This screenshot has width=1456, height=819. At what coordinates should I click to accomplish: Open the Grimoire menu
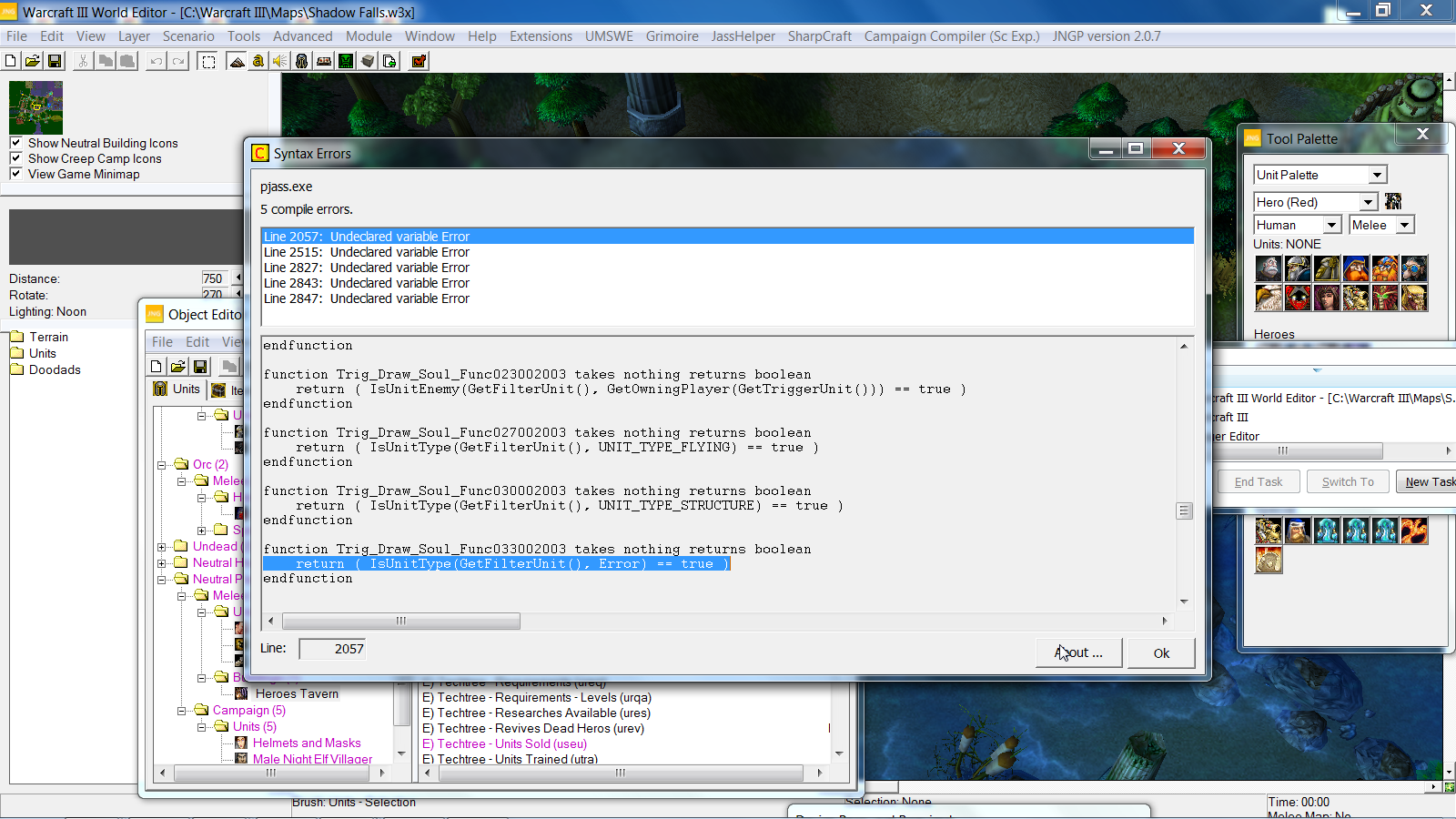pos(672,36)
